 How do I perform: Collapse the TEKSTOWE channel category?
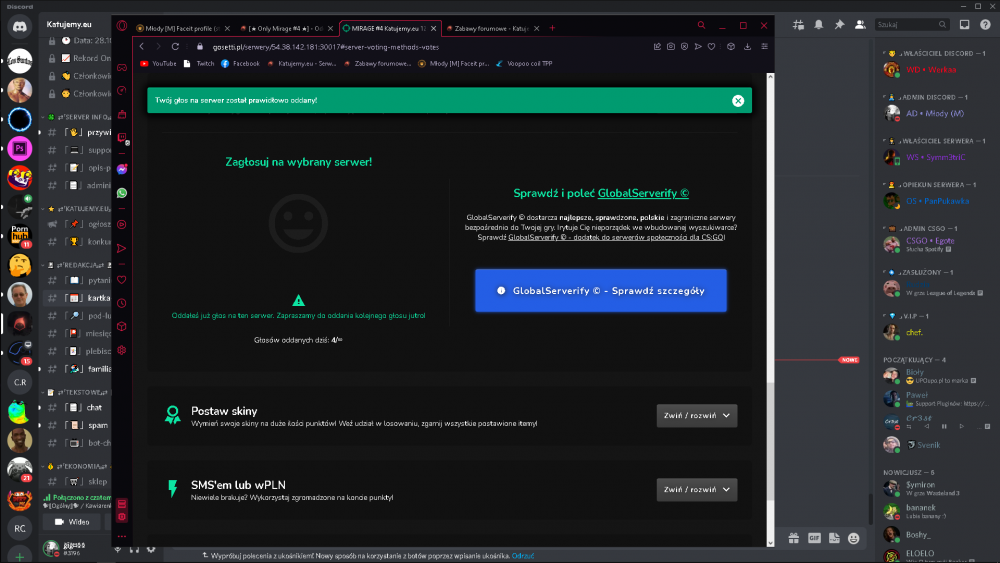[x=77, y=392]
